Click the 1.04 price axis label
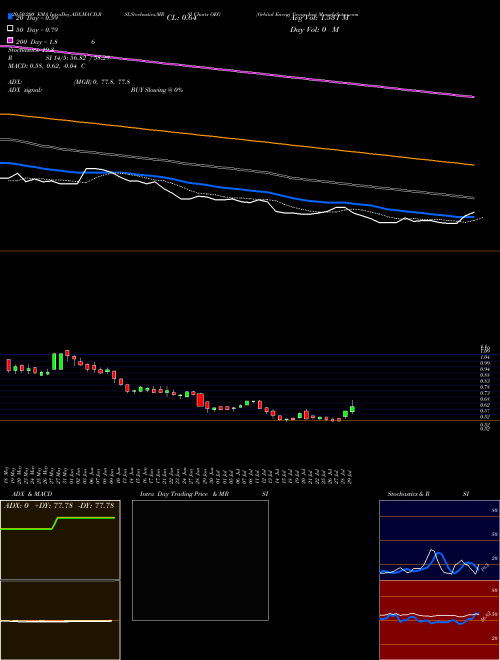 point(485,357)
